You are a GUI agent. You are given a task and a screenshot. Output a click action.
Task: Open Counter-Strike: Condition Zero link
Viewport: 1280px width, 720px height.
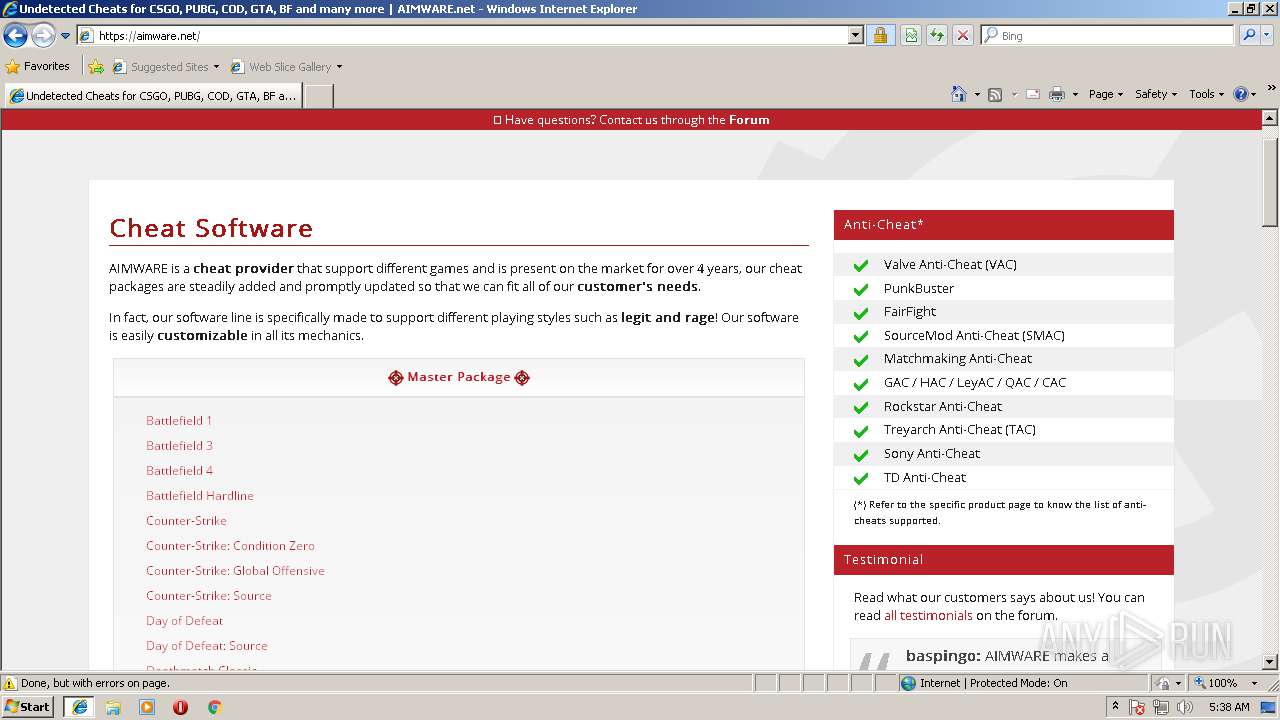pyautogui.click(x=230, y=546)
